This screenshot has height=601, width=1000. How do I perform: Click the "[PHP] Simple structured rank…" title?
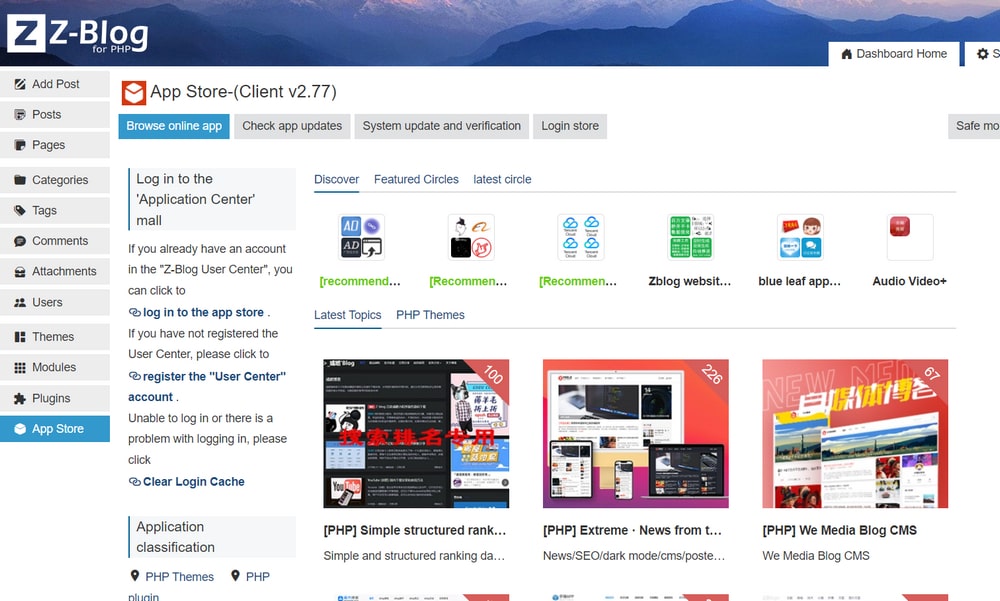[x=415, y=530]
